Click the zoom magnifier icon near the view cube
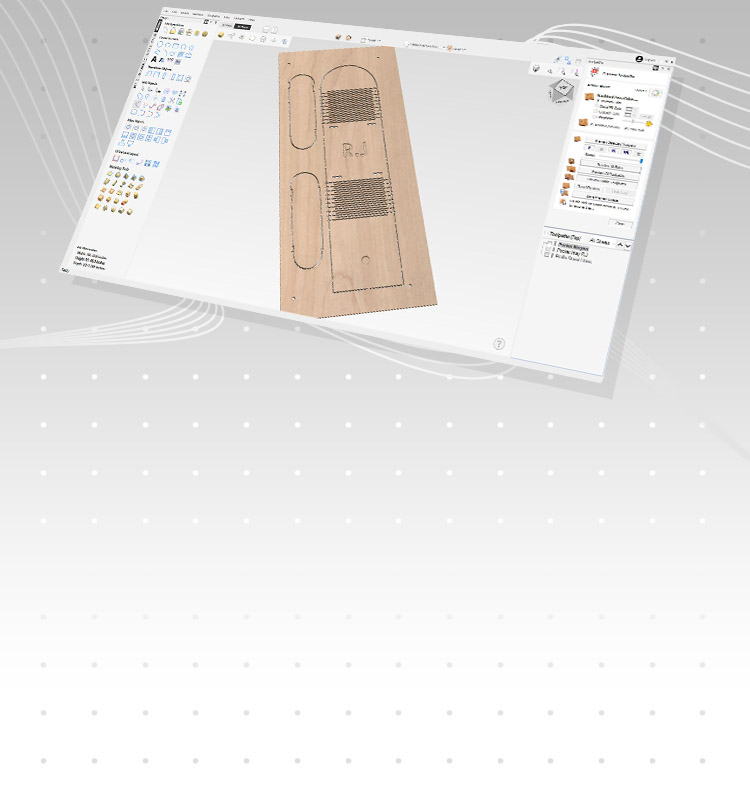Viewport: 750px width, 800px height. [x=550, y=71]
